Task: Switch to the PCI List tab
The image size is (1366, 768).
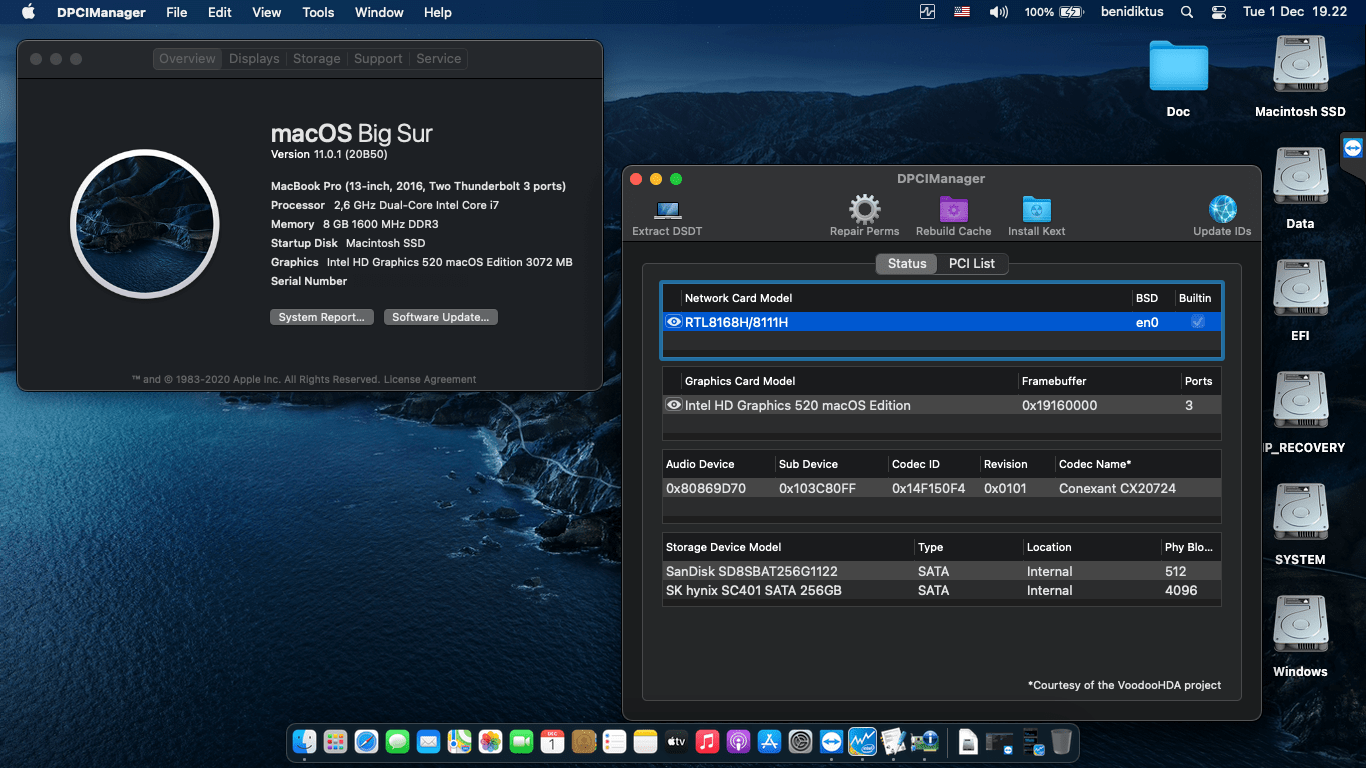Action: pos(972,263)
